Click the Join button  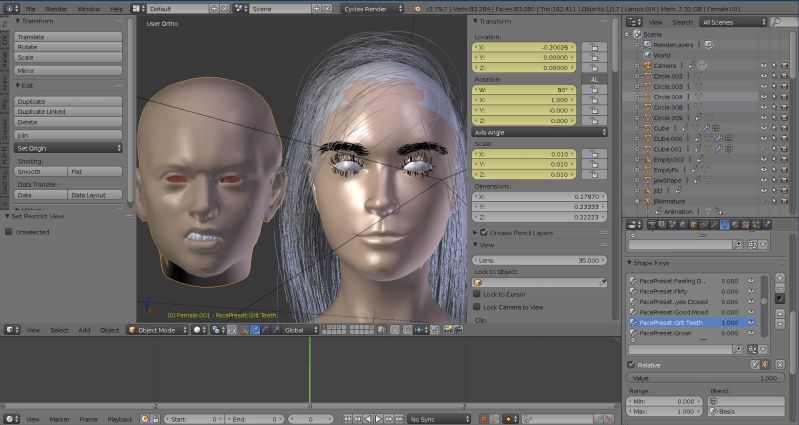pos(68,135)
